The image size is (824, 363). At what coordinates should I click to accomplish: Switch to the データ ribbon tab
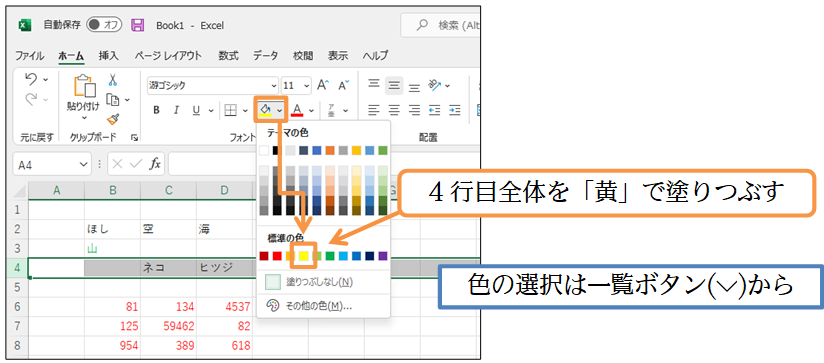point(265,56)
